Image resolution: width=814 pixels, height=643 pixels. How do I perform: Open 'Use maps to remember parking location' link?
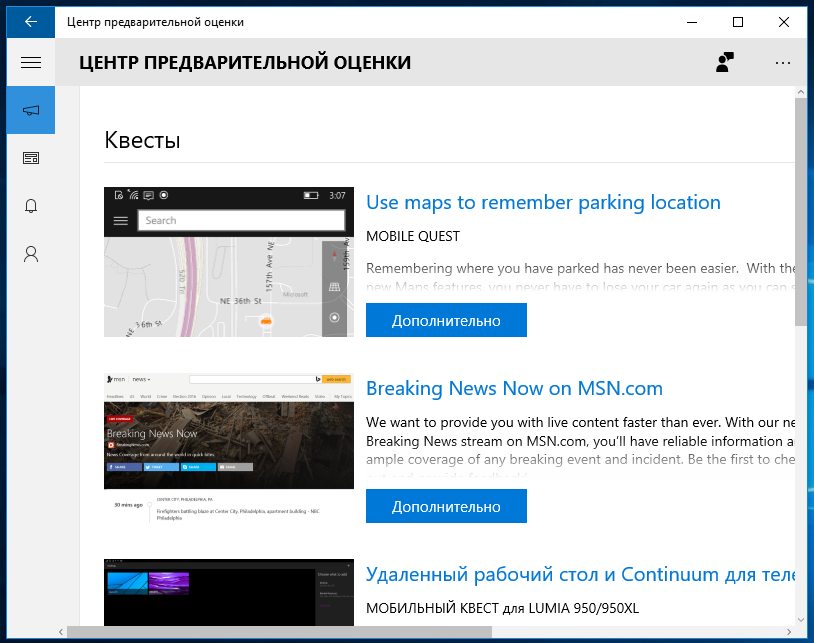point(543,202)
